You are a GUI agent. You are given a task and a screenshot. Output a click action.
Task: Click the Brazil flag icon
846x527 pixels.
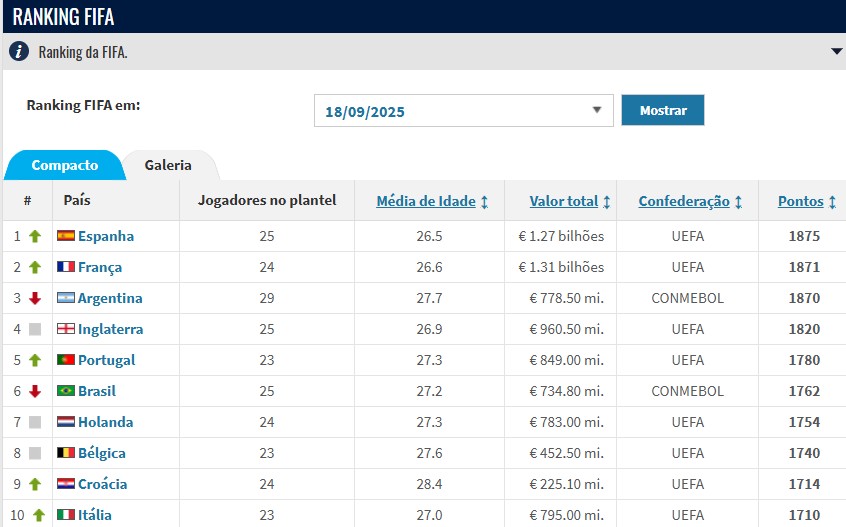point(66,391)
